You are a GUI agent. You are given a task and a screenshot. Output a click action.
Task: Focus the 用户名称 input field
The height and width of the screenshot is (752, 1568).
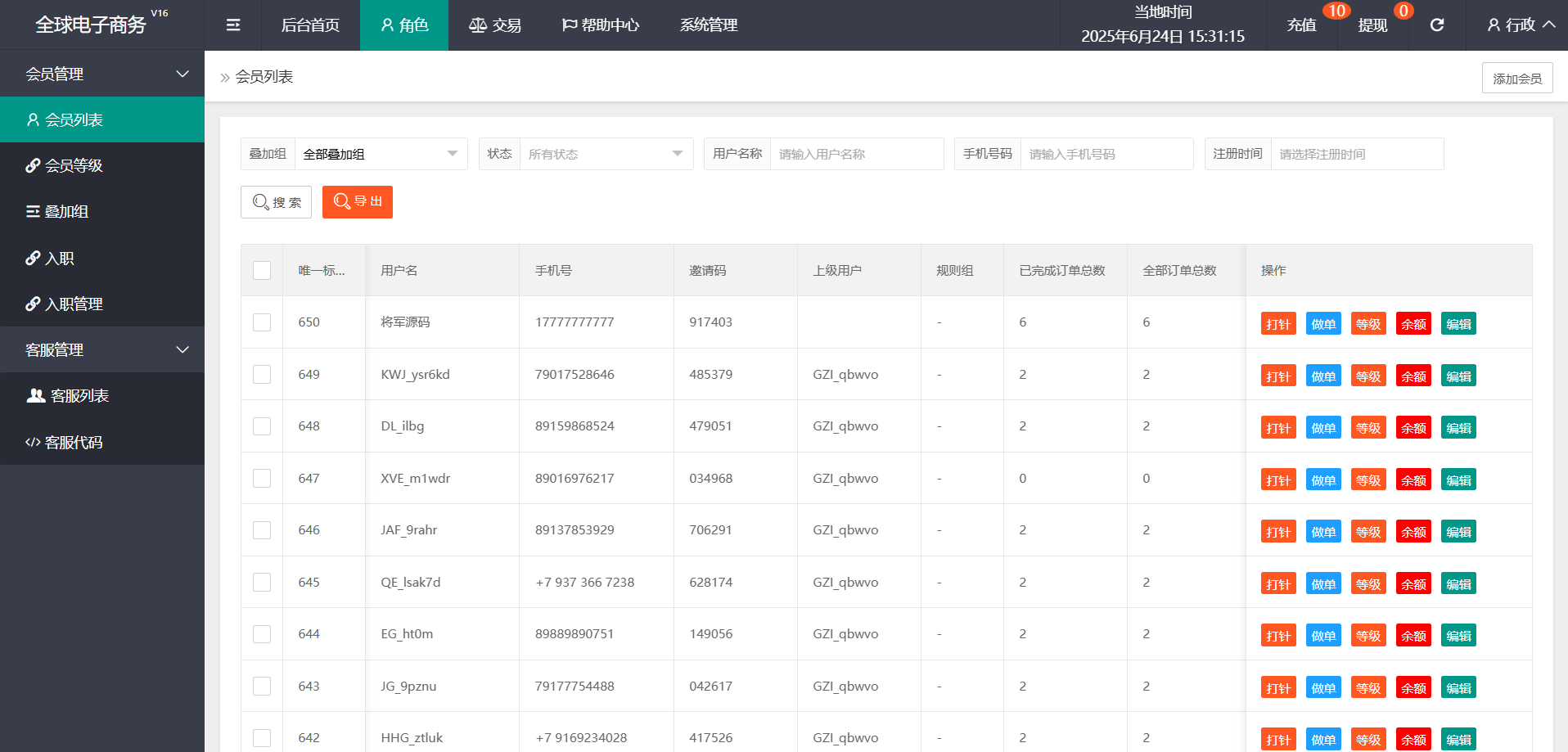[x=857, y=154]
